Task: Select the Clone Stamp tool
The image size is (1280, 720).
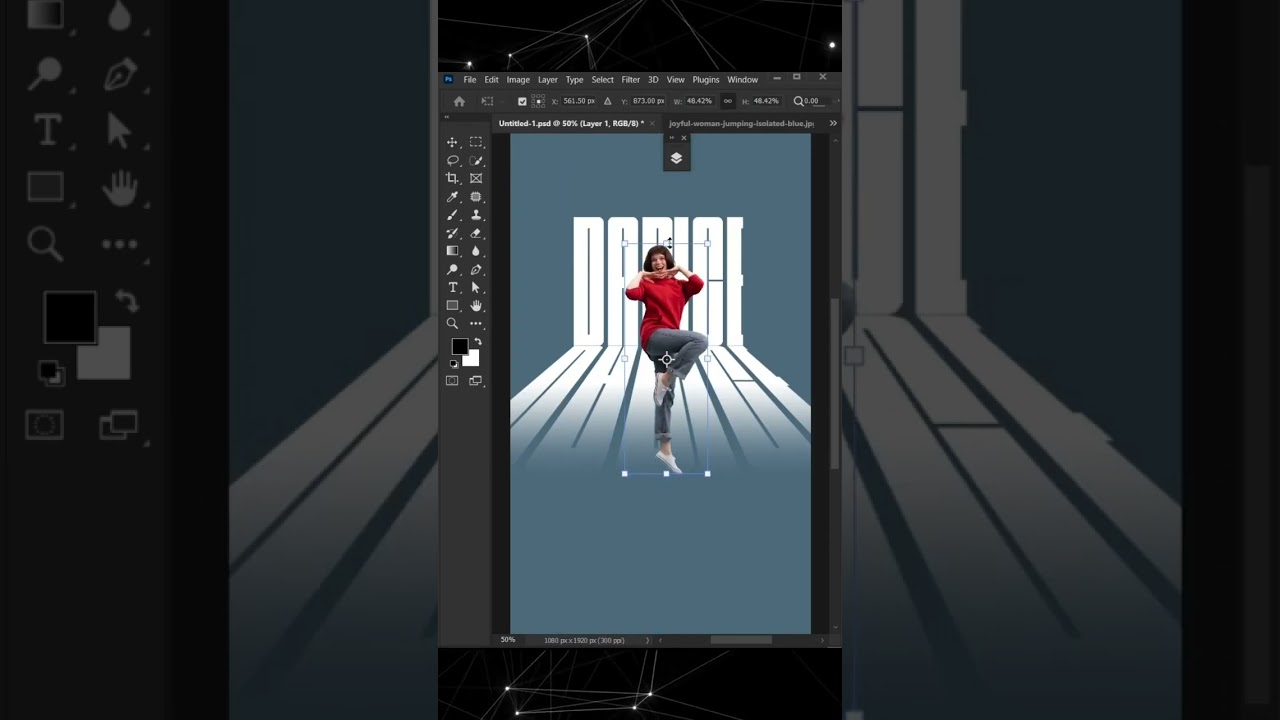Action: (x=476, y=215)
